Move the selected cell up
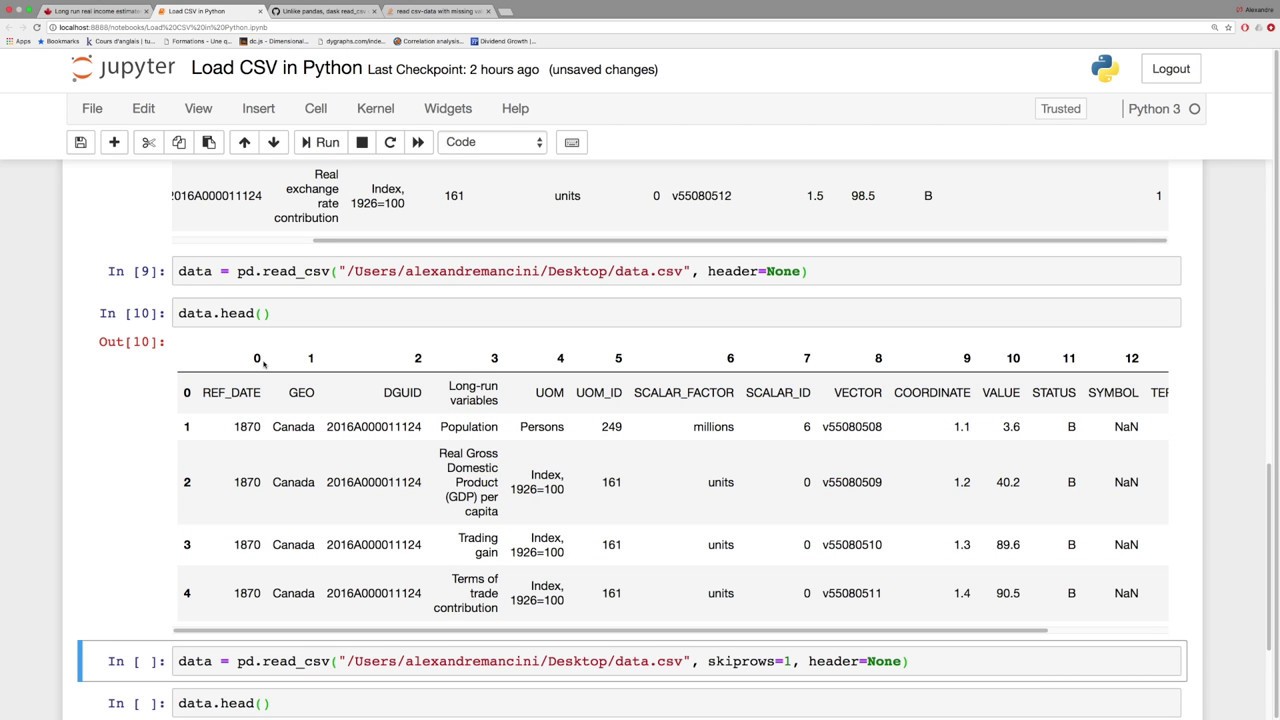This screenshot has height=720, width=1280. point(244,142)
